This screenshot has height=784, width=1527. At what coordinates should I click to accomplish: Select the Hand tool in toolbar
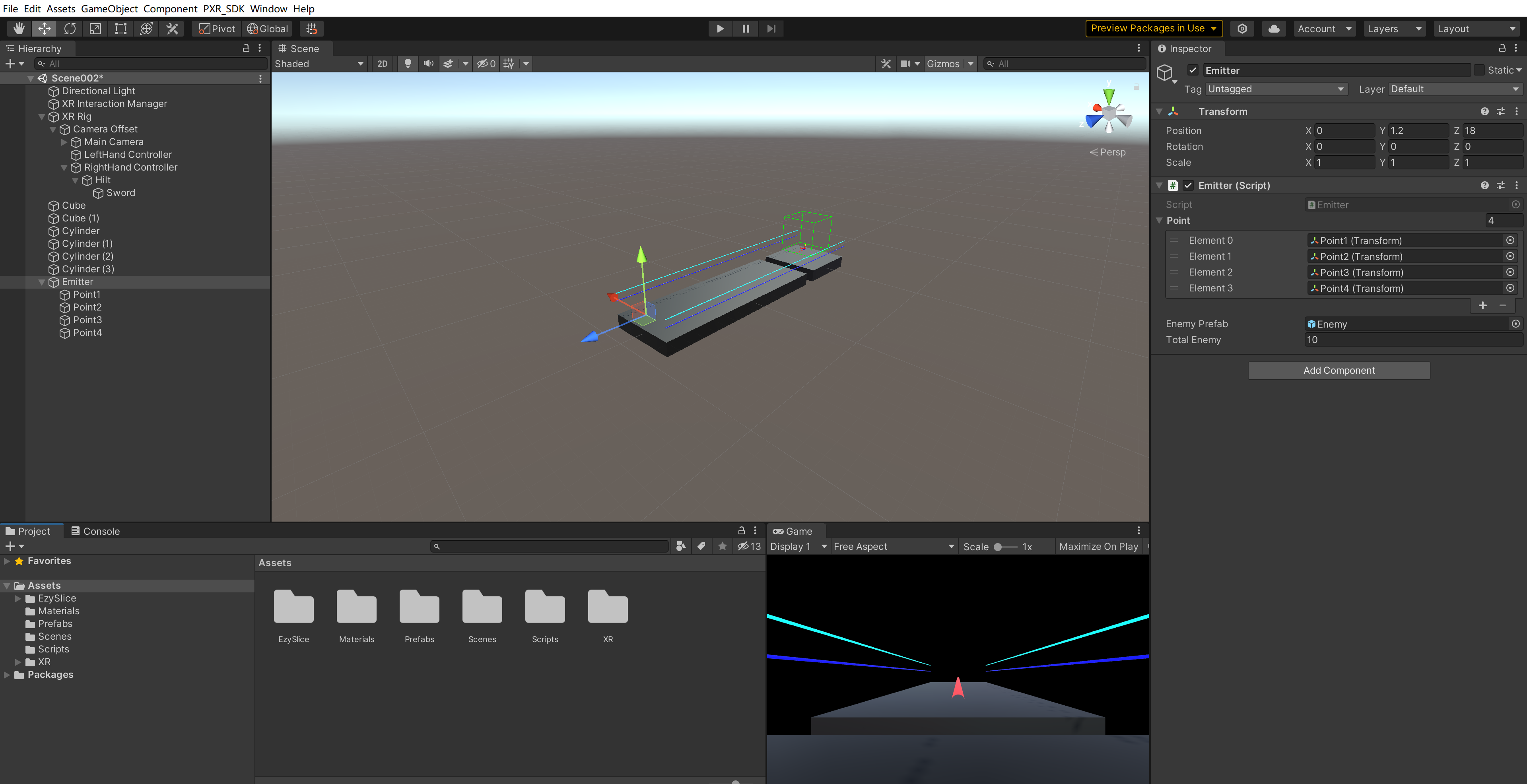pos(19,29)
